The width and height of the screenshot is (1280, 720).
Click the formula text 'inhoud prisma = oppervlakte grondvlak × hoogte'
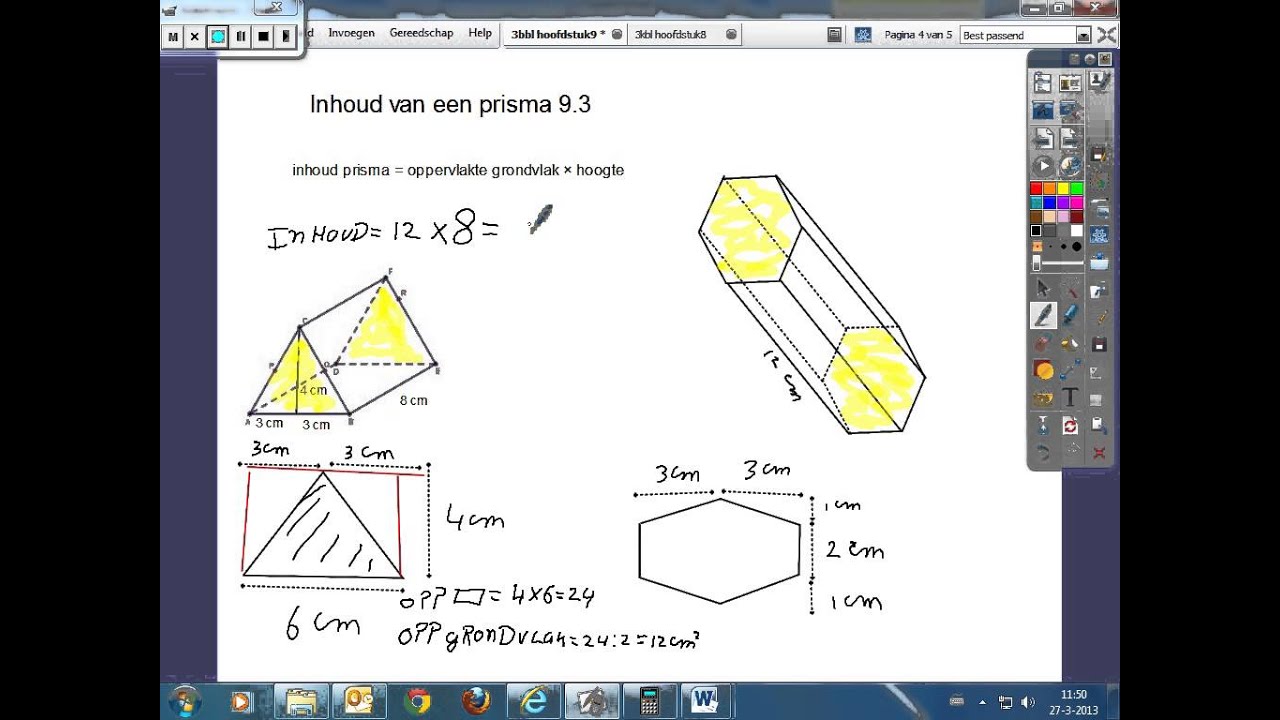coord(458,170)
